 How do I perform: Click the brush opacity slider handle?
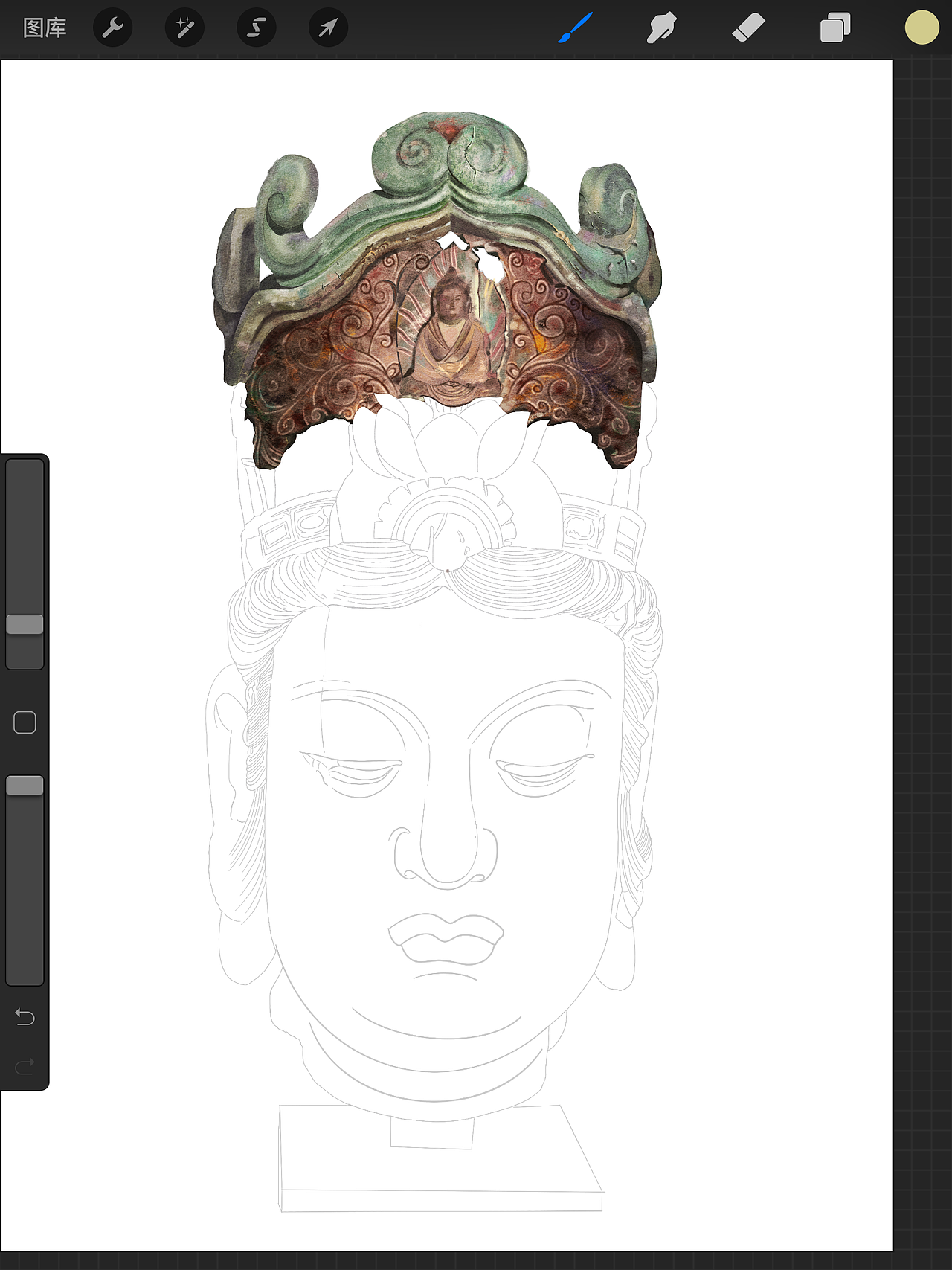coord(25,786)
